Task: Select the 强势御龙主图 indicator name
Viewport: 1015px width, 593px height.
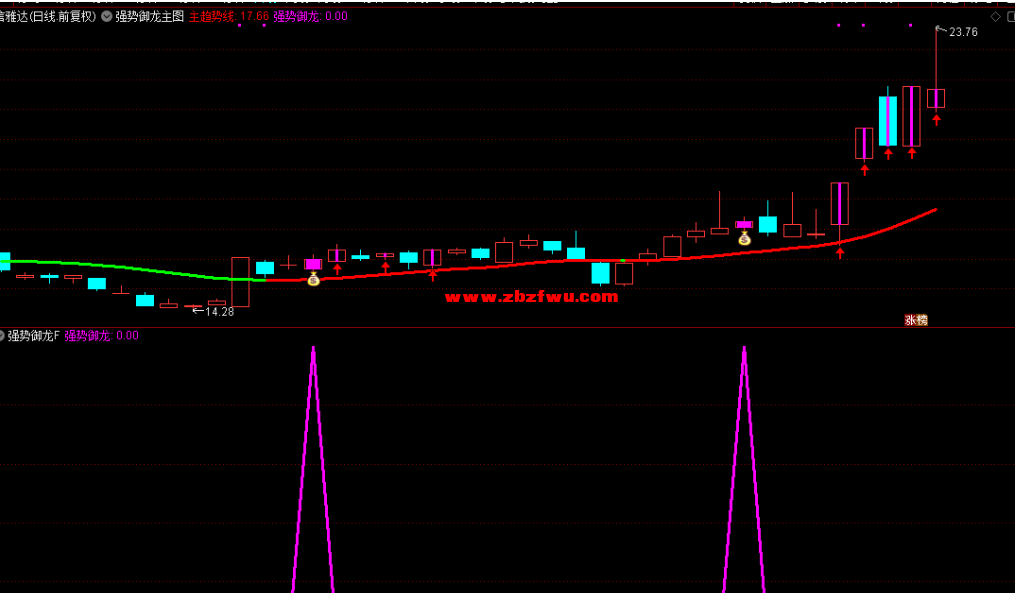Action: tap(150, 17)
